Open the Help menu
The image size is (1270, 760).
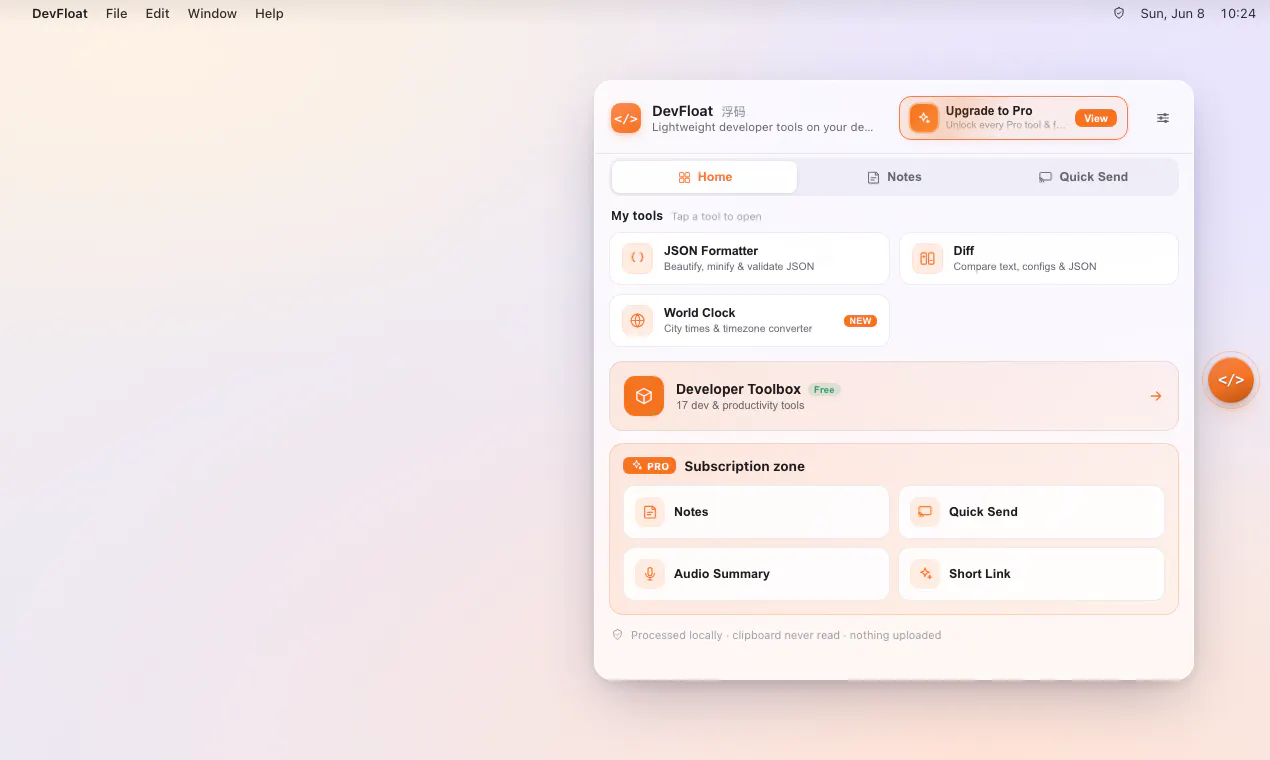click(x=269, y=14)
